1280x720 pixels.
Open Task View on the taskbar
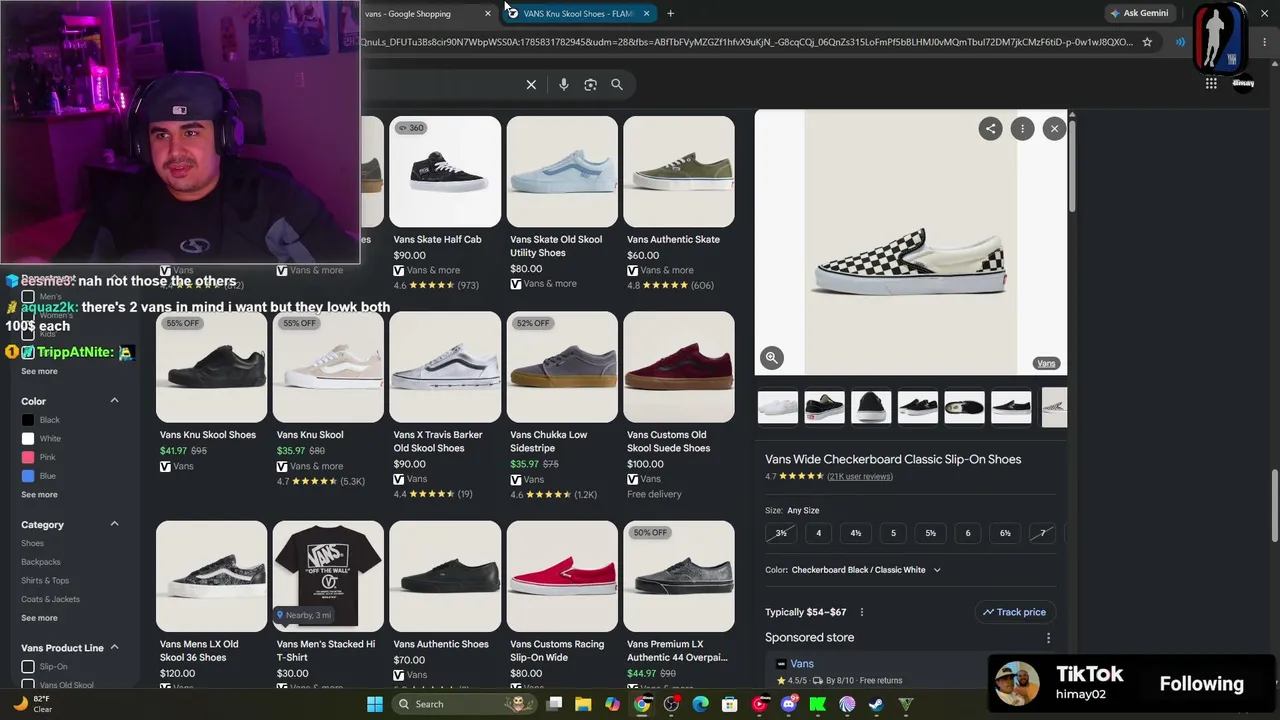coord(554,704)
